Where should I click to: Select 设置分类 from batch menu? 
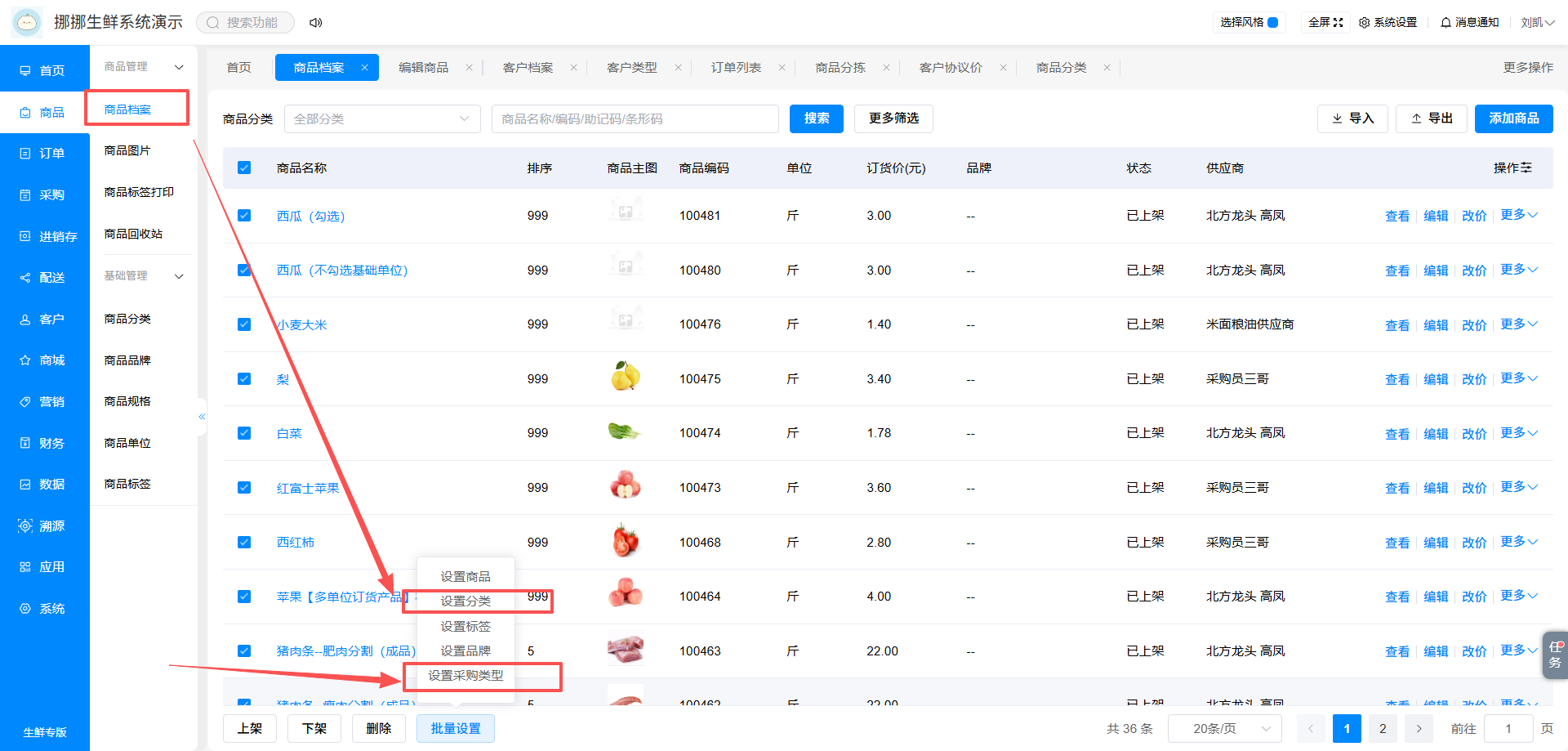tap(465, 601)
